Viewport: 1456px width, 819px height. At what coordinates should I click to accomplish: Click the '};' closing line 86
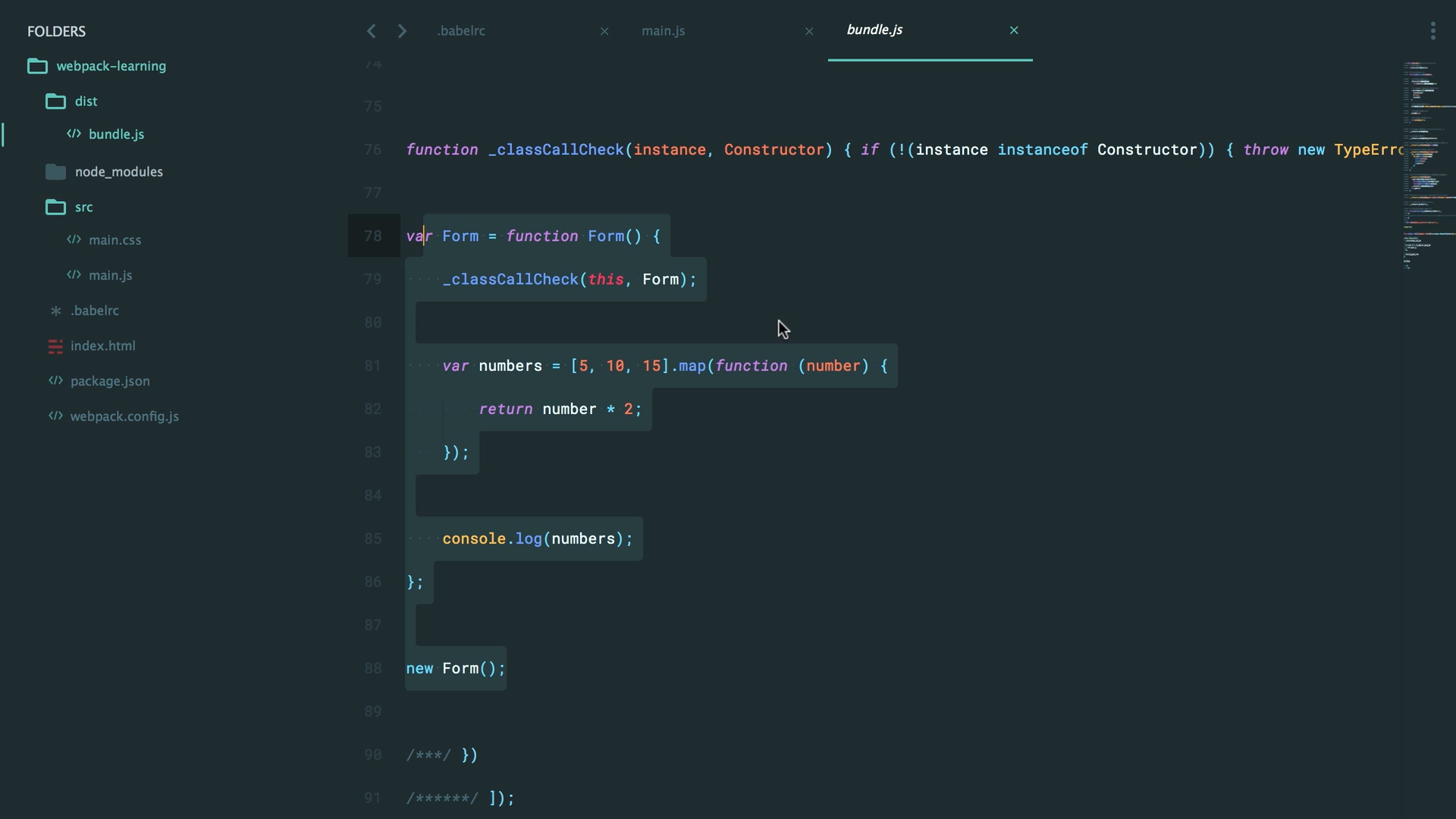coord(415,582)
